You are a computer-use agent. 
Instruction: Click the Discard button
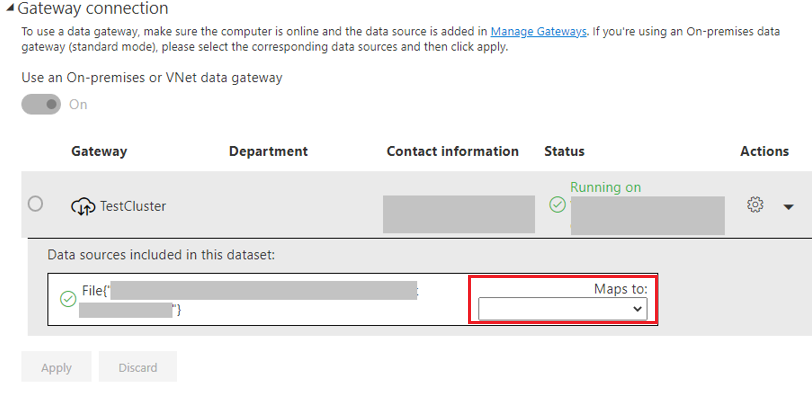pos(138,367)
